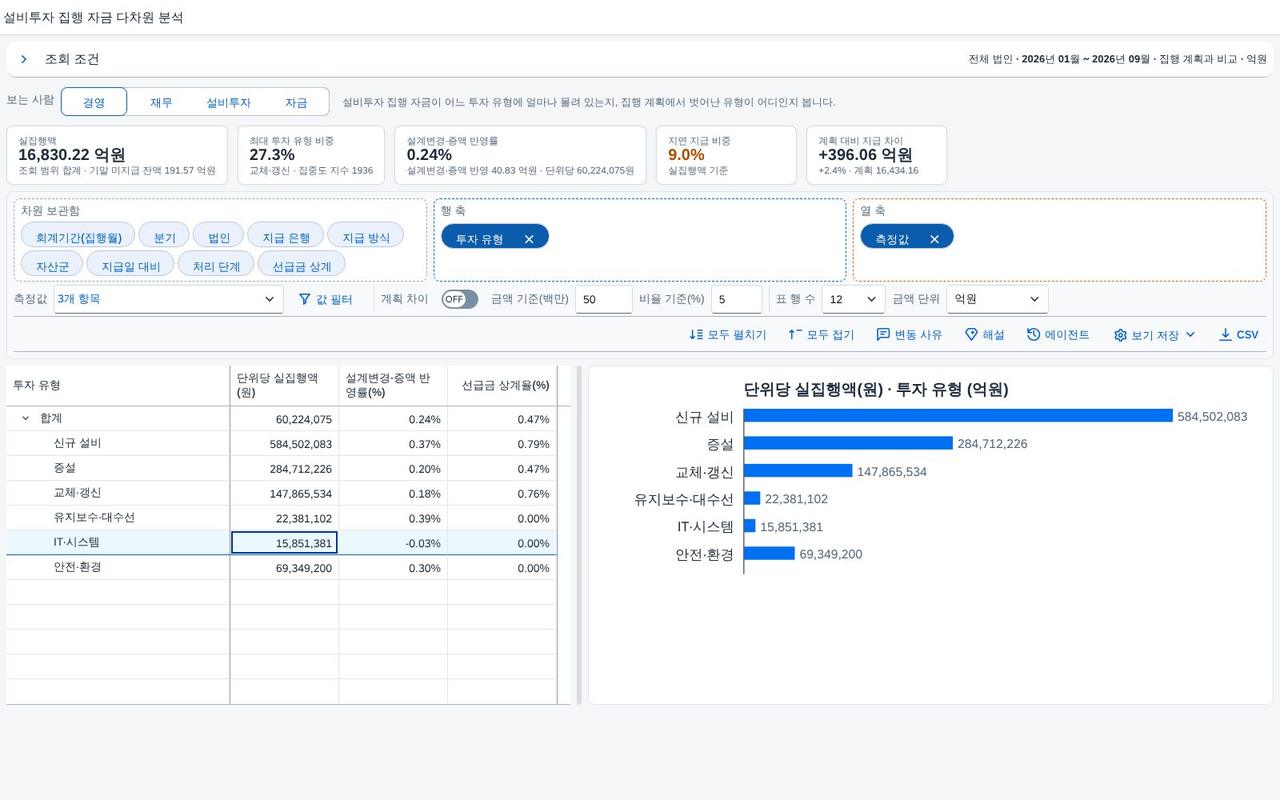The height and width of the screenshot is (800, 1280).
Task: Open the 설계변경·증액 반영률 KPI card
Action: (520, 155)
